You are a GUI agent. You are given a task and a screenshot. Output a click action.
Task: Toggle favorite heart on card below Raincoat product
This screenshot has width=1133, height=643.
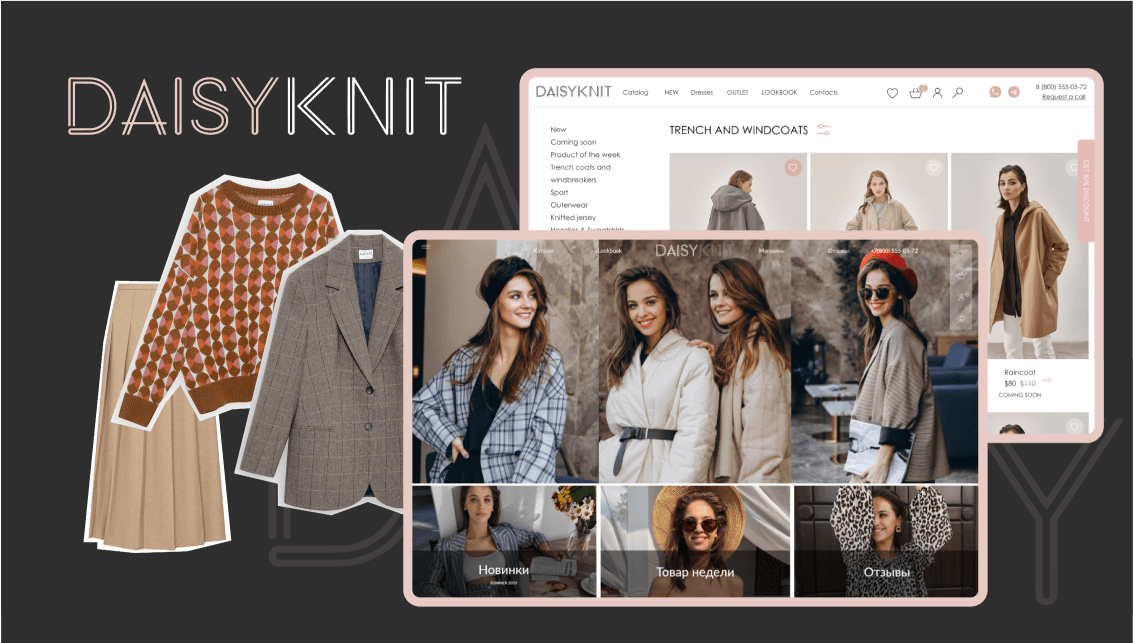[x=1074, y=427]
